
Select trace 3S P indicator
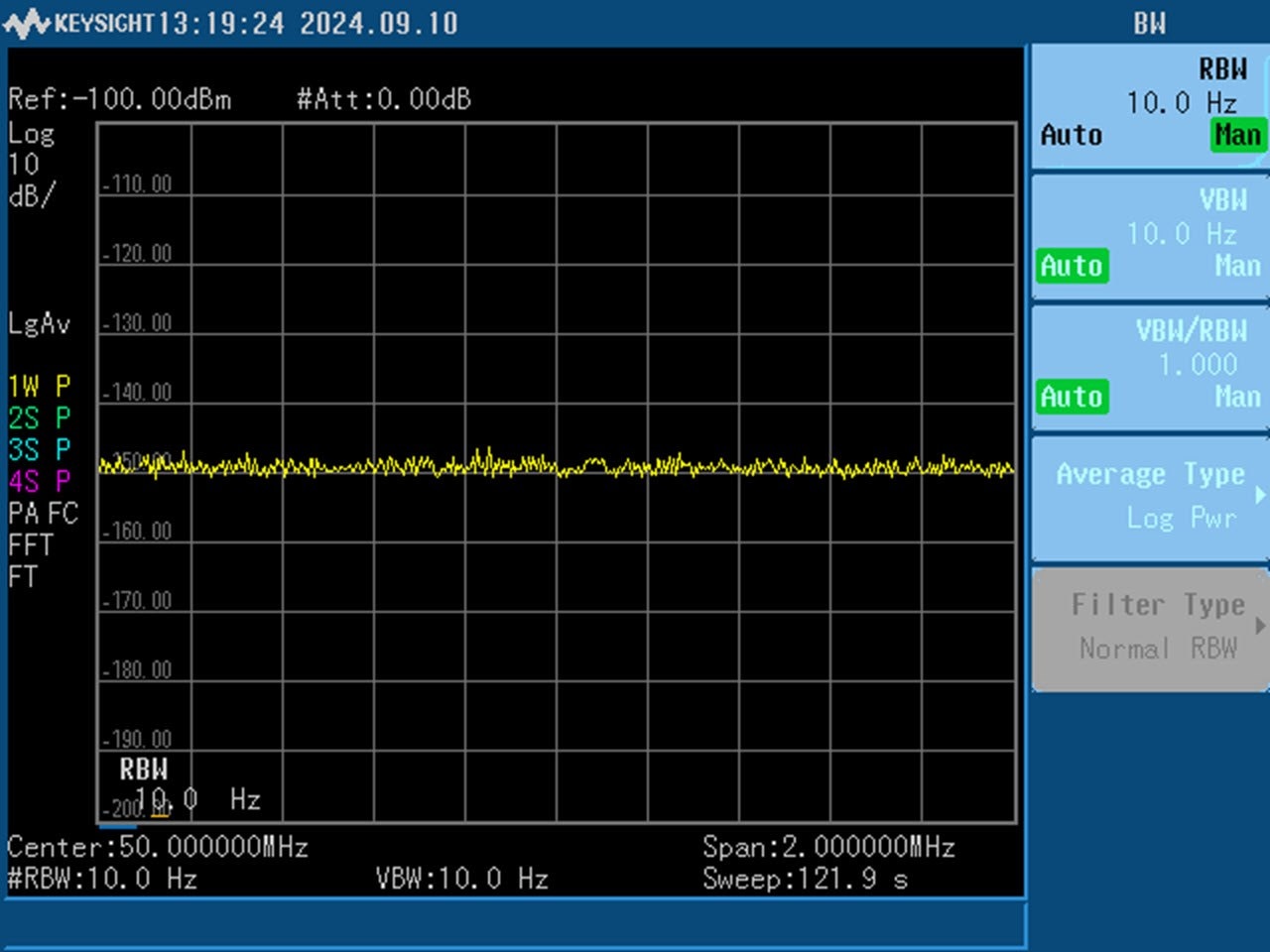pos(40,449)
